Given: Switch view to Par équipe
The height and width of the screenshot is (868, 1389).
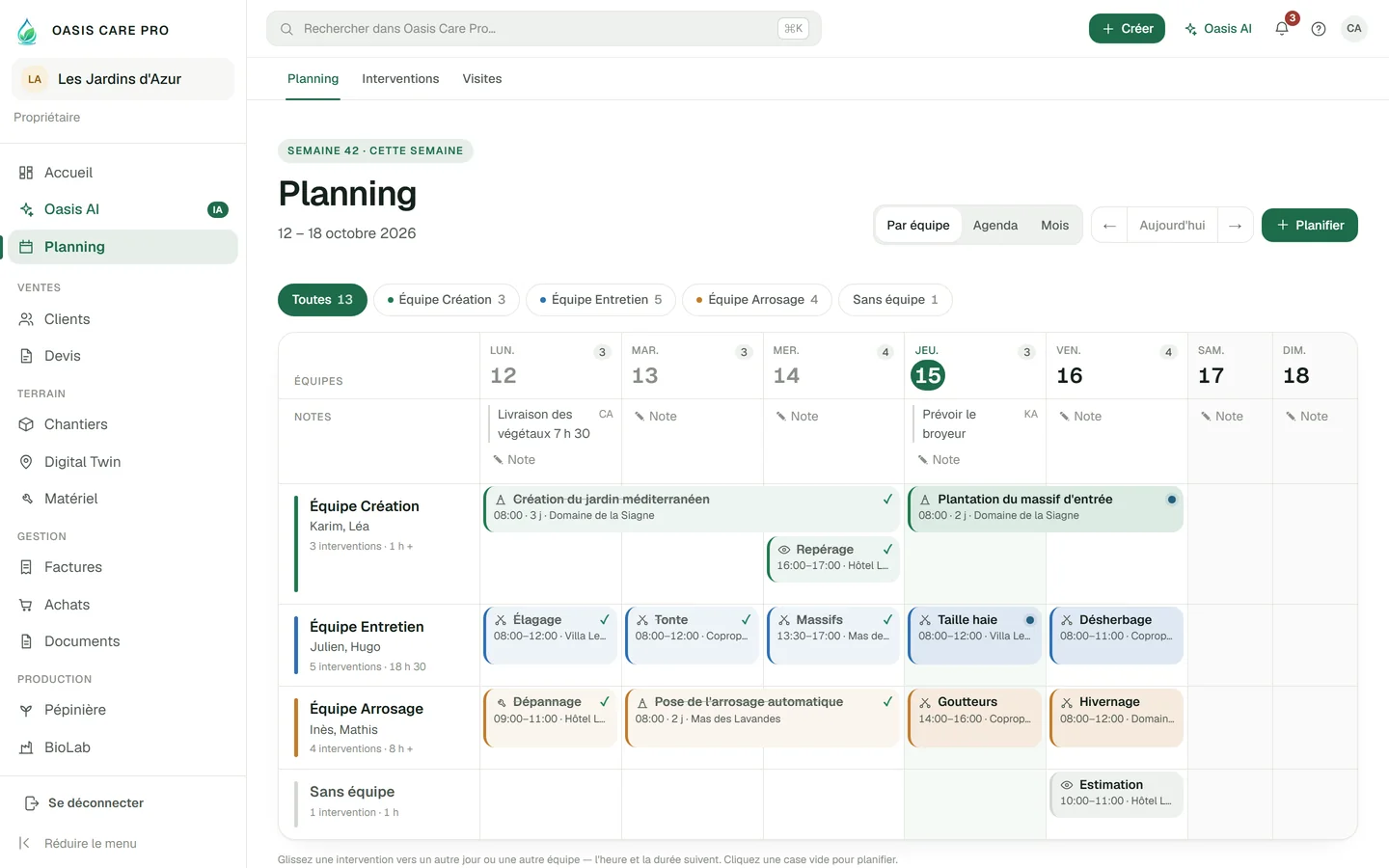Looking at the screenshot, I should click(x=918, y=226).
